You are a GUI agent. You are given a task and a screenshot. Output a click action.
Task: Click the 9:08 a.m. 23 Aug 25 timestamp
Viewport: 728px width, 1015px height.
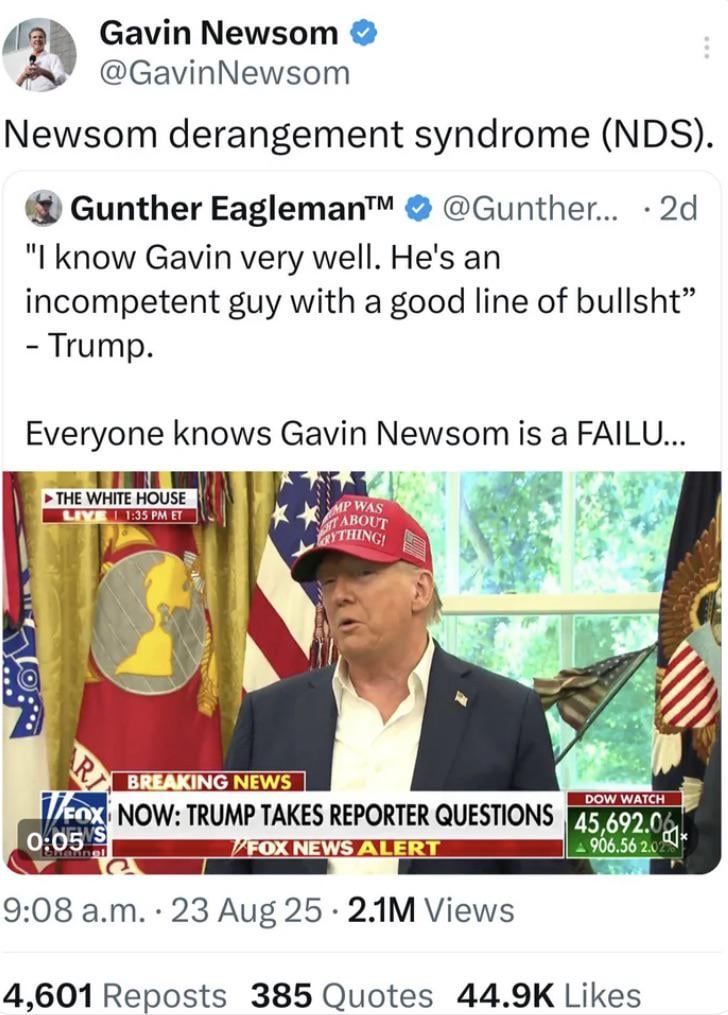[162, 910]
